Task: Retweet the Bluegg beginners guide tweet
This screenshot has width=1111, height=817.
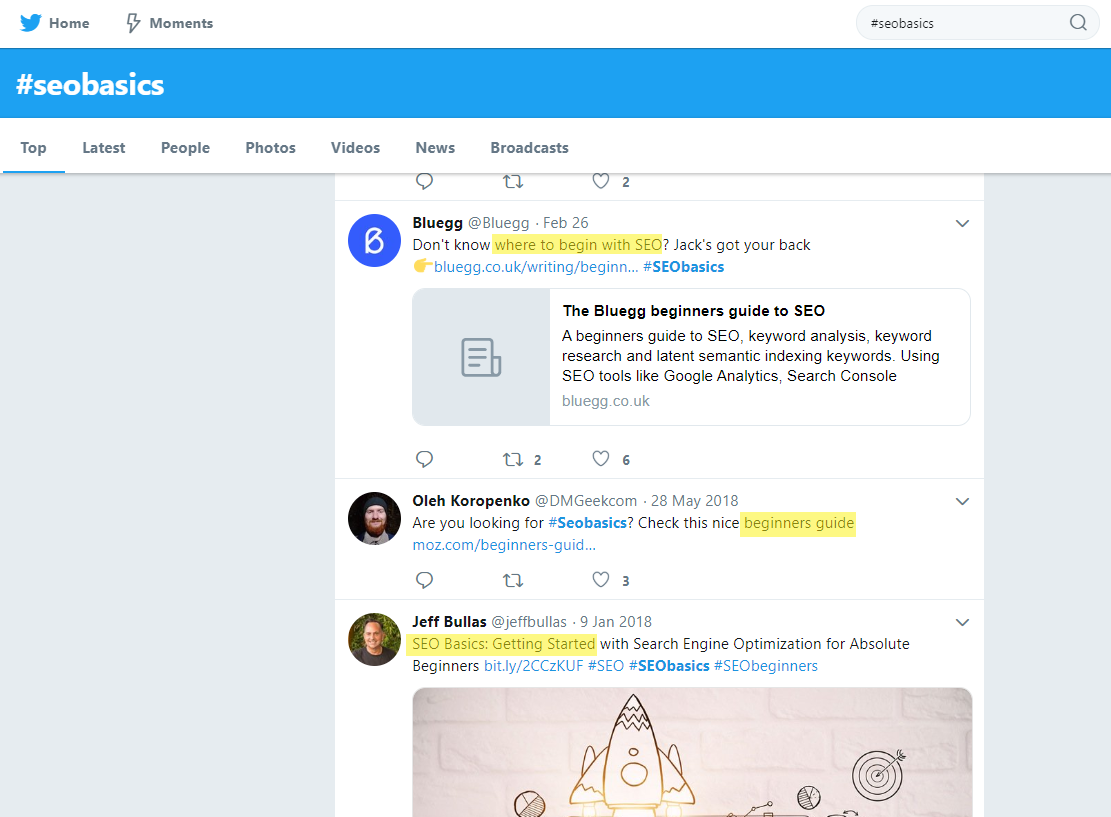Action: tap(513, 459)
